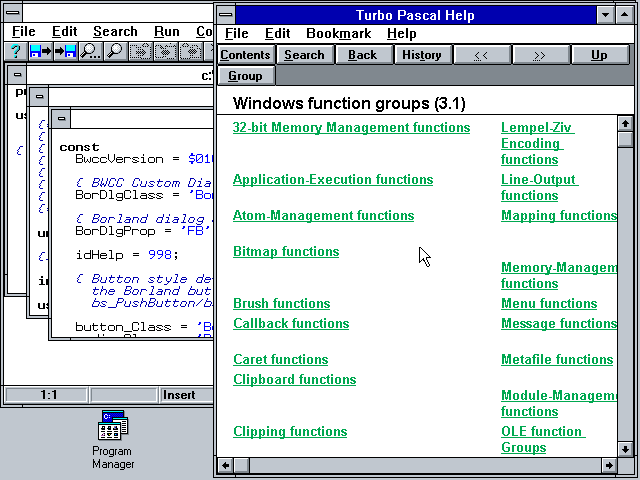Viewport: 640px width, 480px height.
Task: Click the Search Again magnifier icon
Action: point(115,51)
